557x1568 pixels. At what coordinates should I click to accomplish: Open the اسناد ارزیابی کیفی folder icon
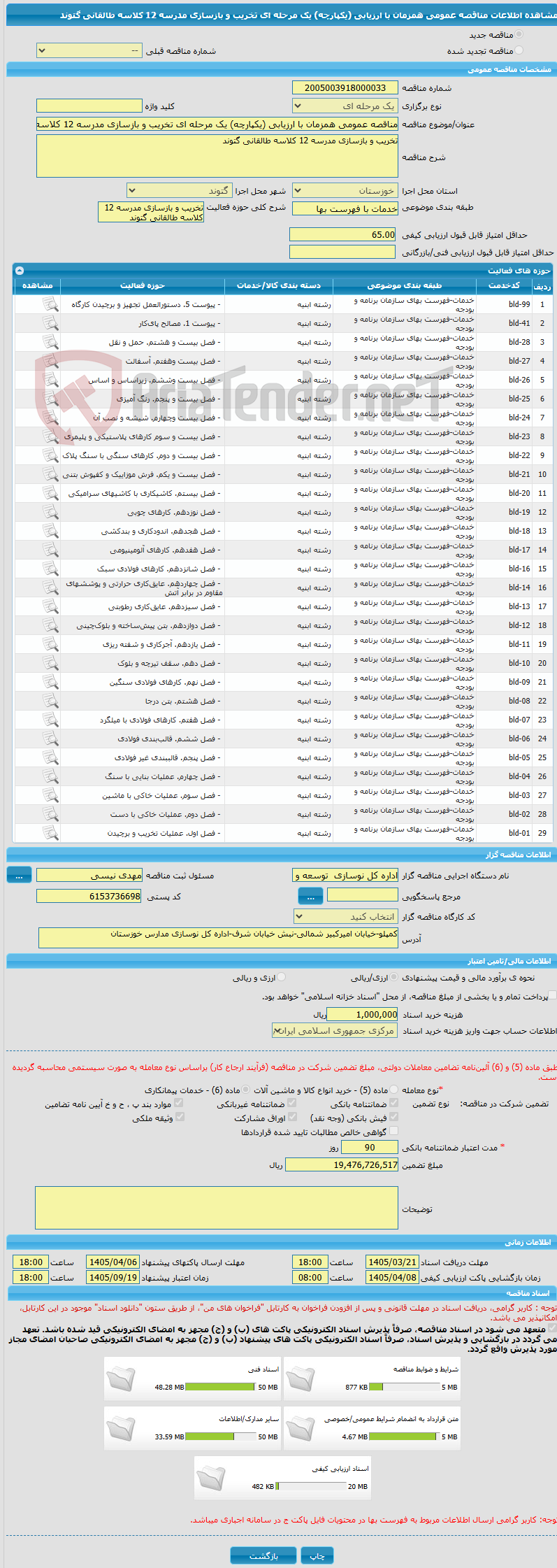point(211,1478)
